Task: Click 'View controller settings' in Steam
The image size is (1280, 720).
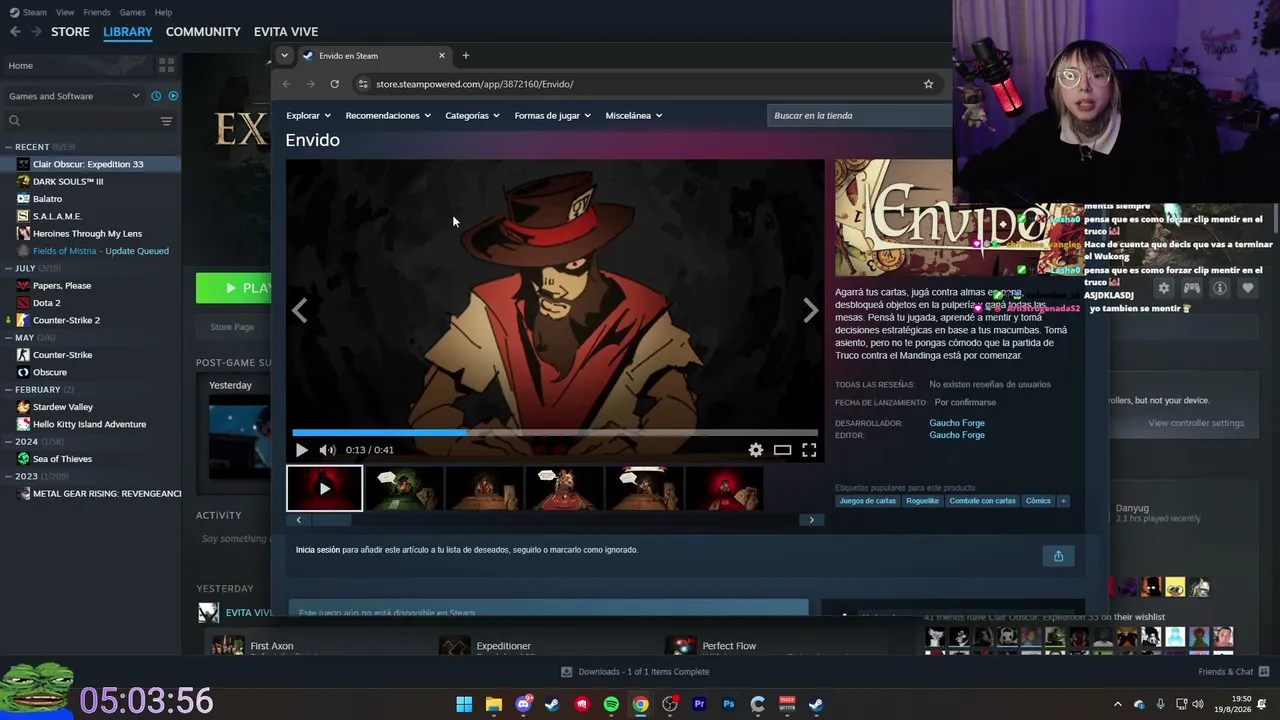Action: tap(1196, 423)
